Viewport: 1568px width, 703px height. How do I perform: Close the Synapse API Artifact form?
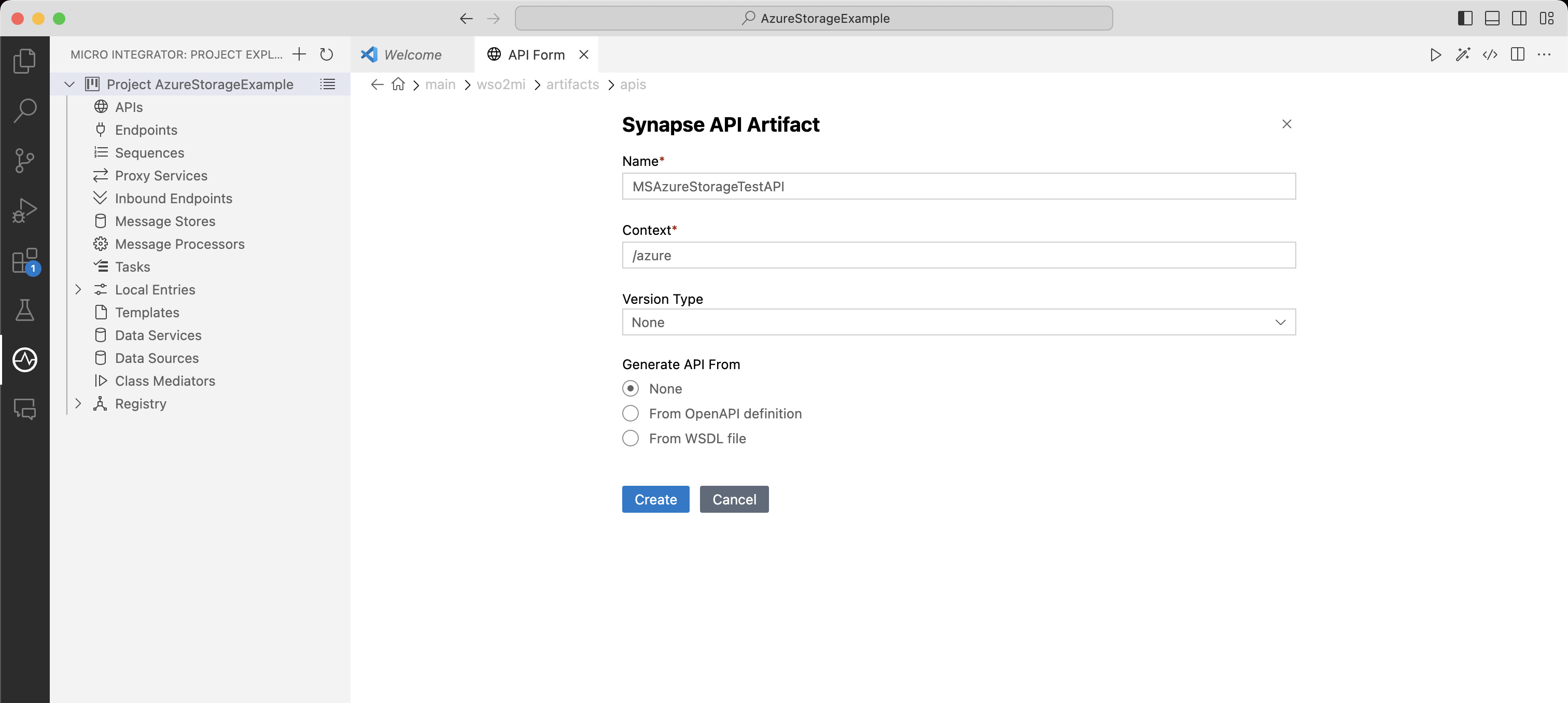(x=1287, y=124)
